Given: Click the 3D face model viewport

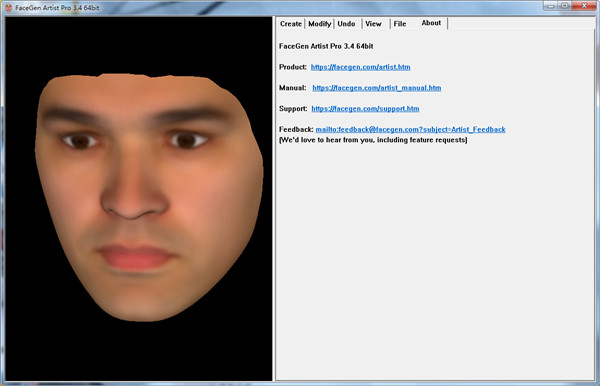Looking at the screenshot, I should click(139, 199).
